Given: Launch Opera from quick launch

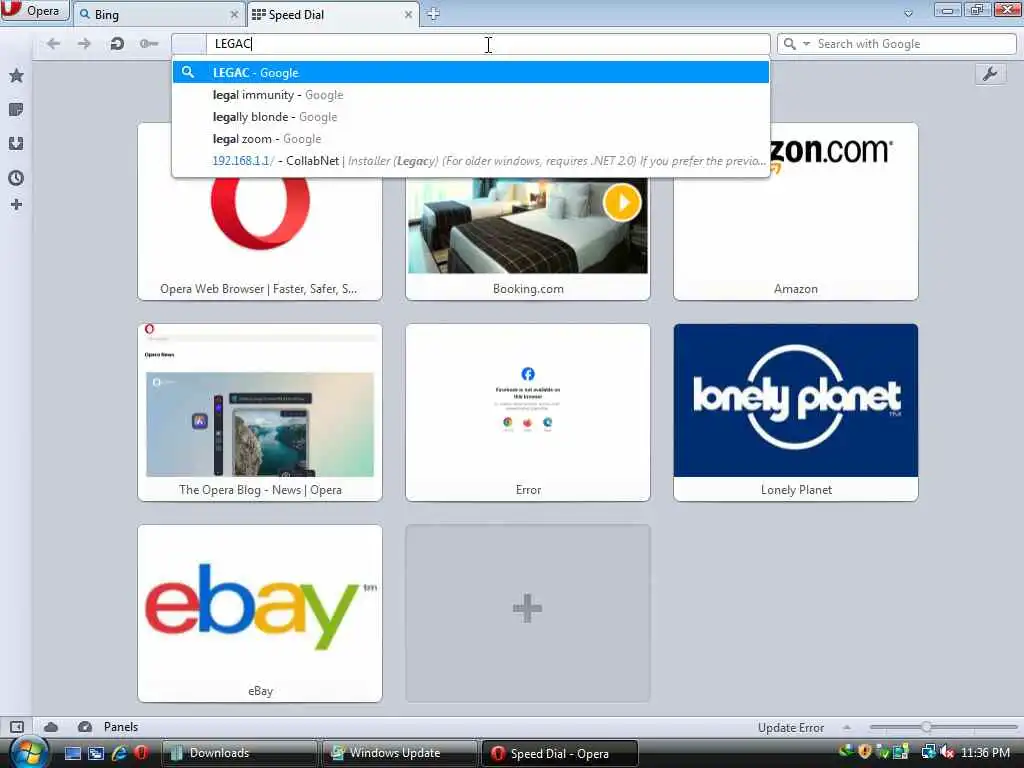Looking at the screenshot, I should pyautogui.click(x=141, y=754).
